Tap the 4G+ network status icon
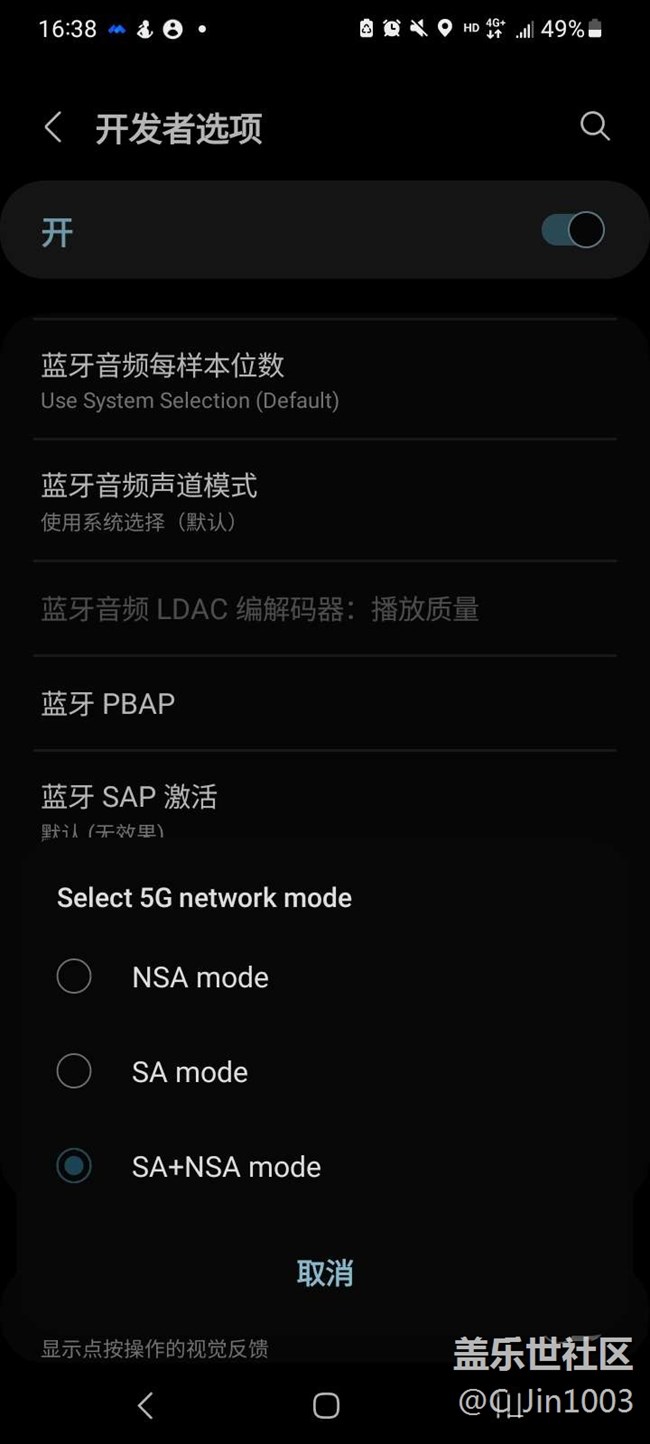 [x=495, y=29]
